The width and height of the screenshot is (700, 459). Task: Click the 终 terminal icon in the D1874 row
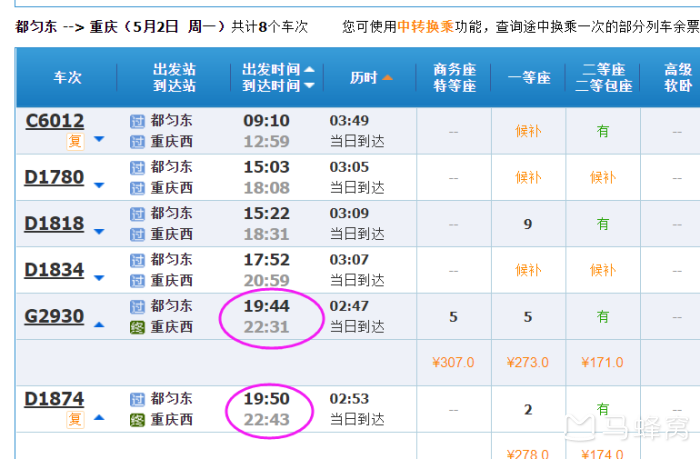[137, 420]
